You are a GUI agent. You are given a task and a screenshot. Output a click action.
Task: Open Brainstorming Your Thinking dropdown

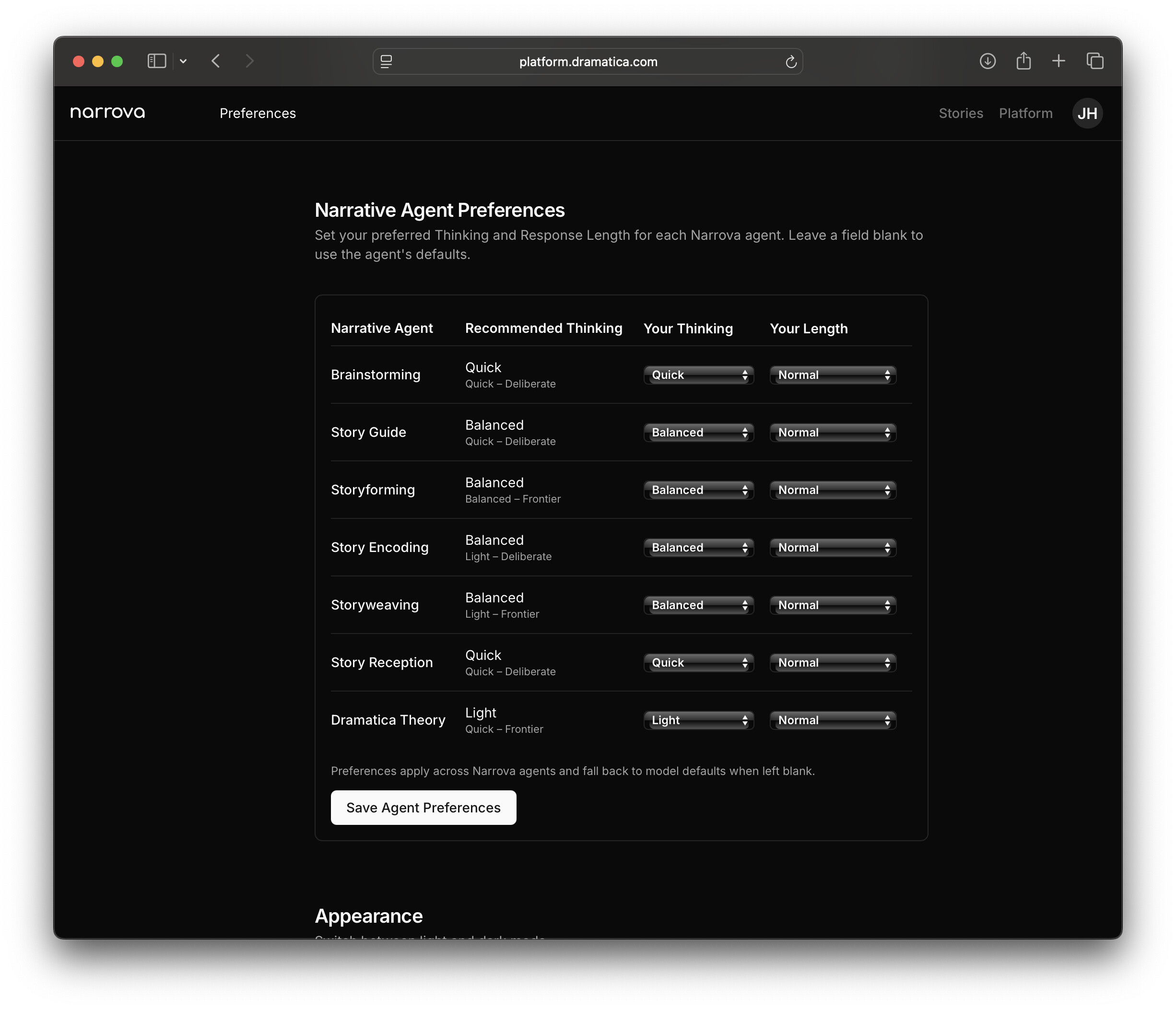(698, 375)
